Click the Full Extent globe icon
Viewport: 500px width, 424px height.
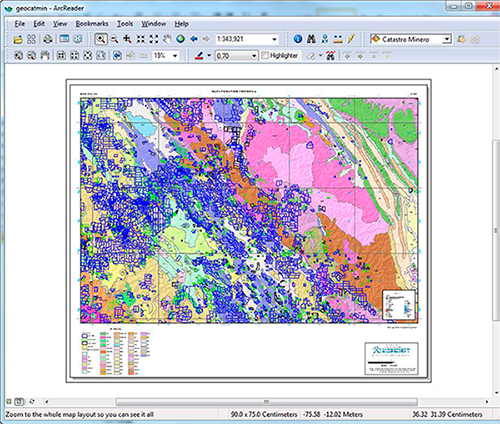tap(180, 39)
